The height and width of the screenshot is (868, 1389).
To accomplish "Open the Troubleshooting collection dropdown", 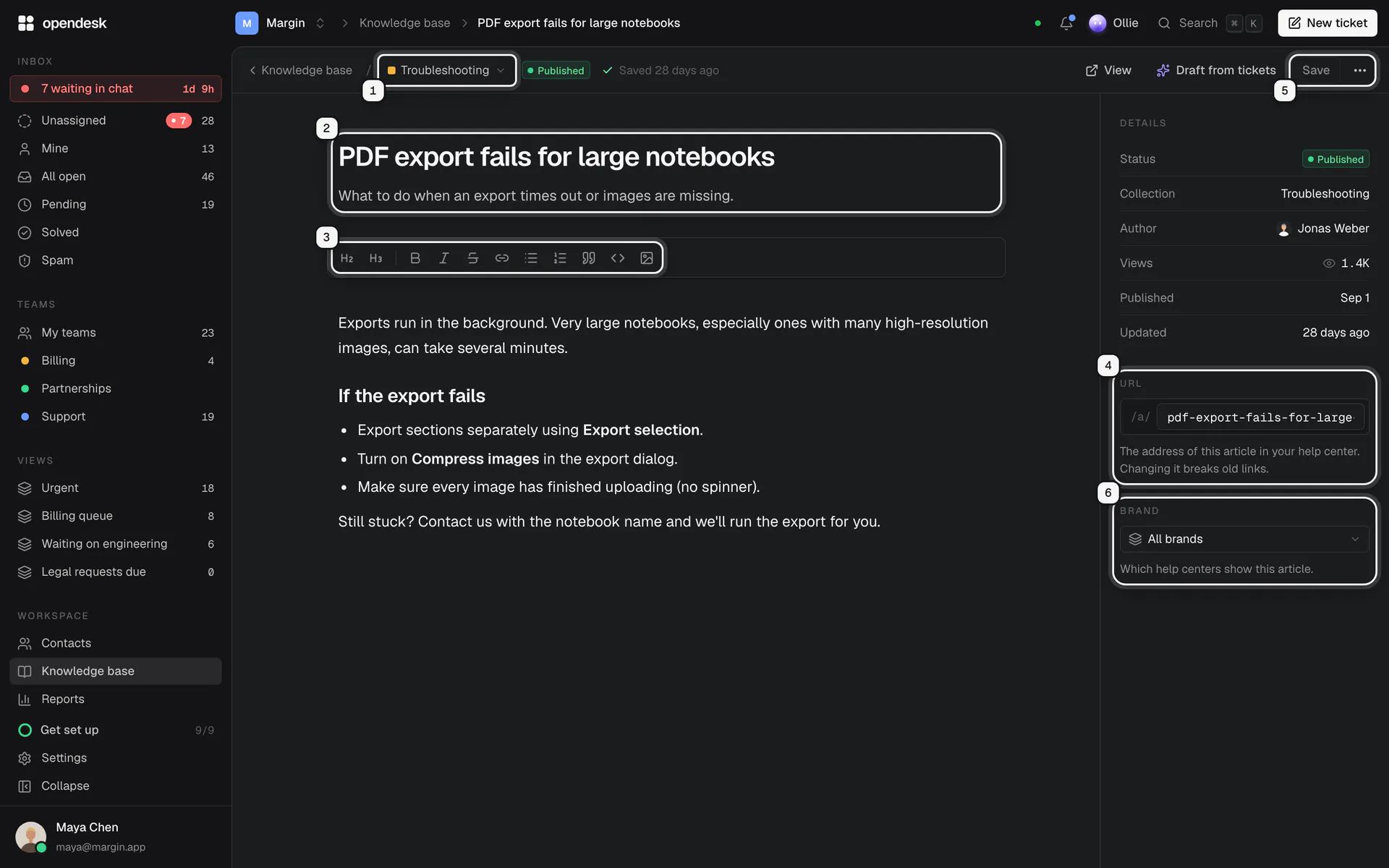I will [x=446, y=70].
